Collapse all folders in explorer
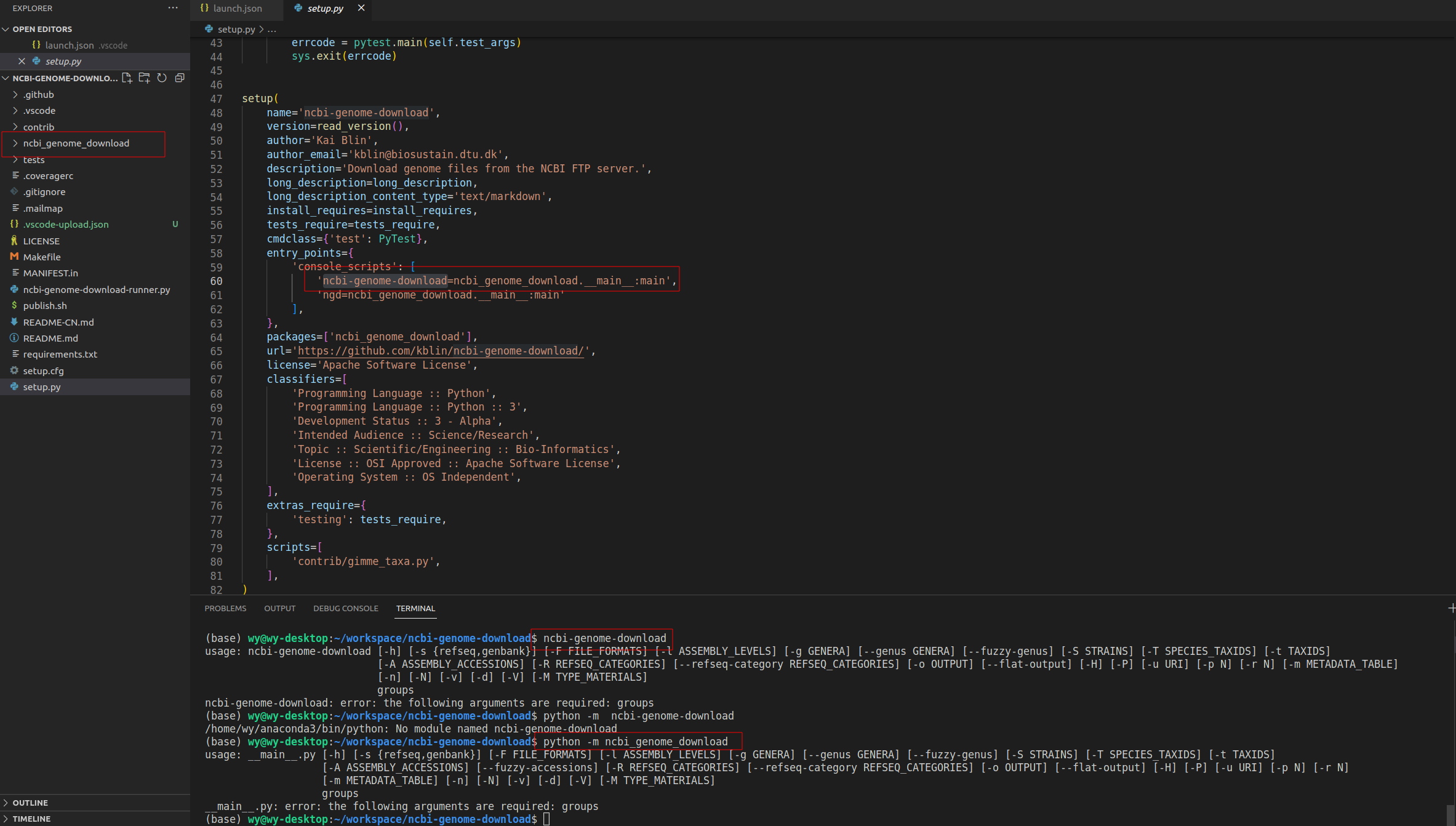Viewport: 1456px width, 826px height. 180,78
